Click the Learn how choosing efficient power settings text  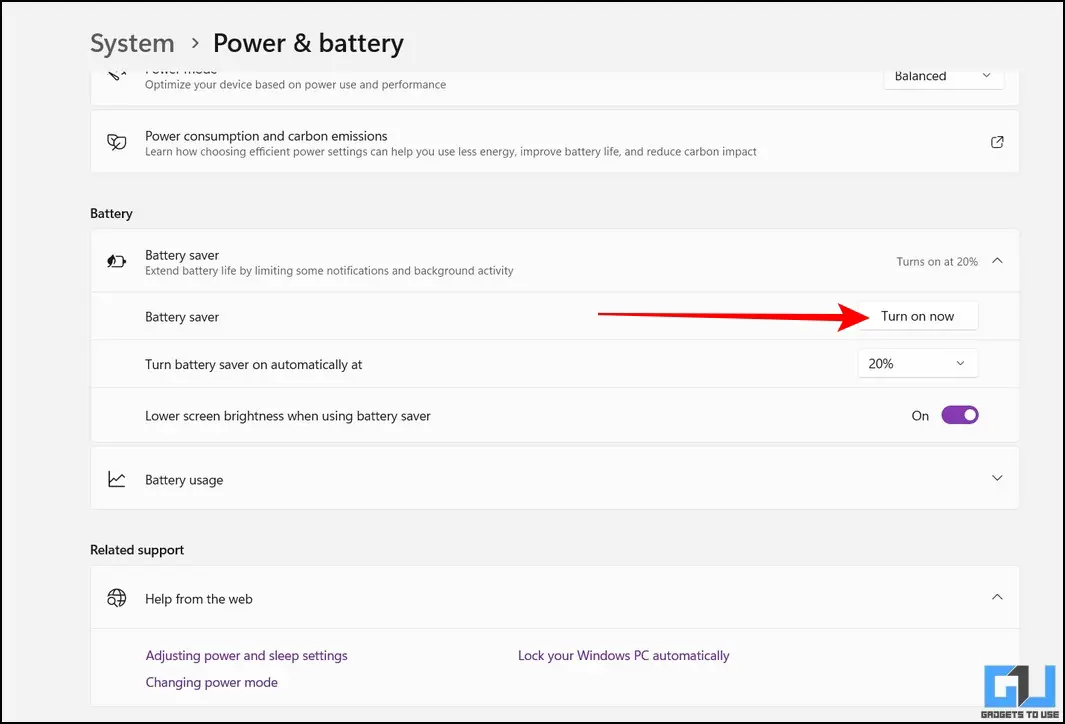tap(450, 151)
